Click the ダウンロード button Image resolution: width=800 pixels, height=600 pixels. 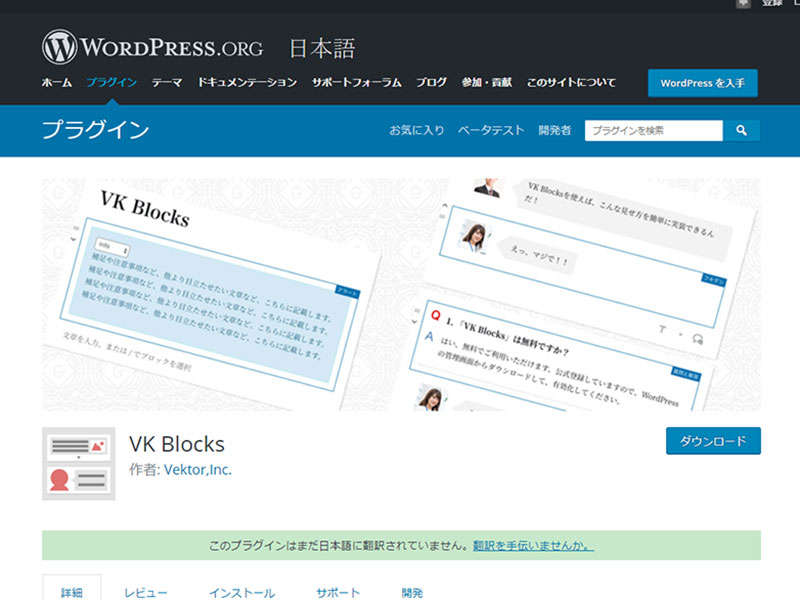click(713, 441)
